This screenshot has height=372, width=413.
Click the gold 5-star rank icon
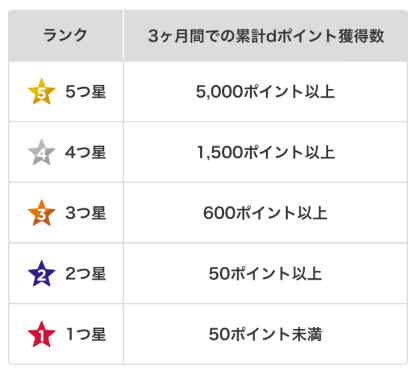(x=41, y=92)
